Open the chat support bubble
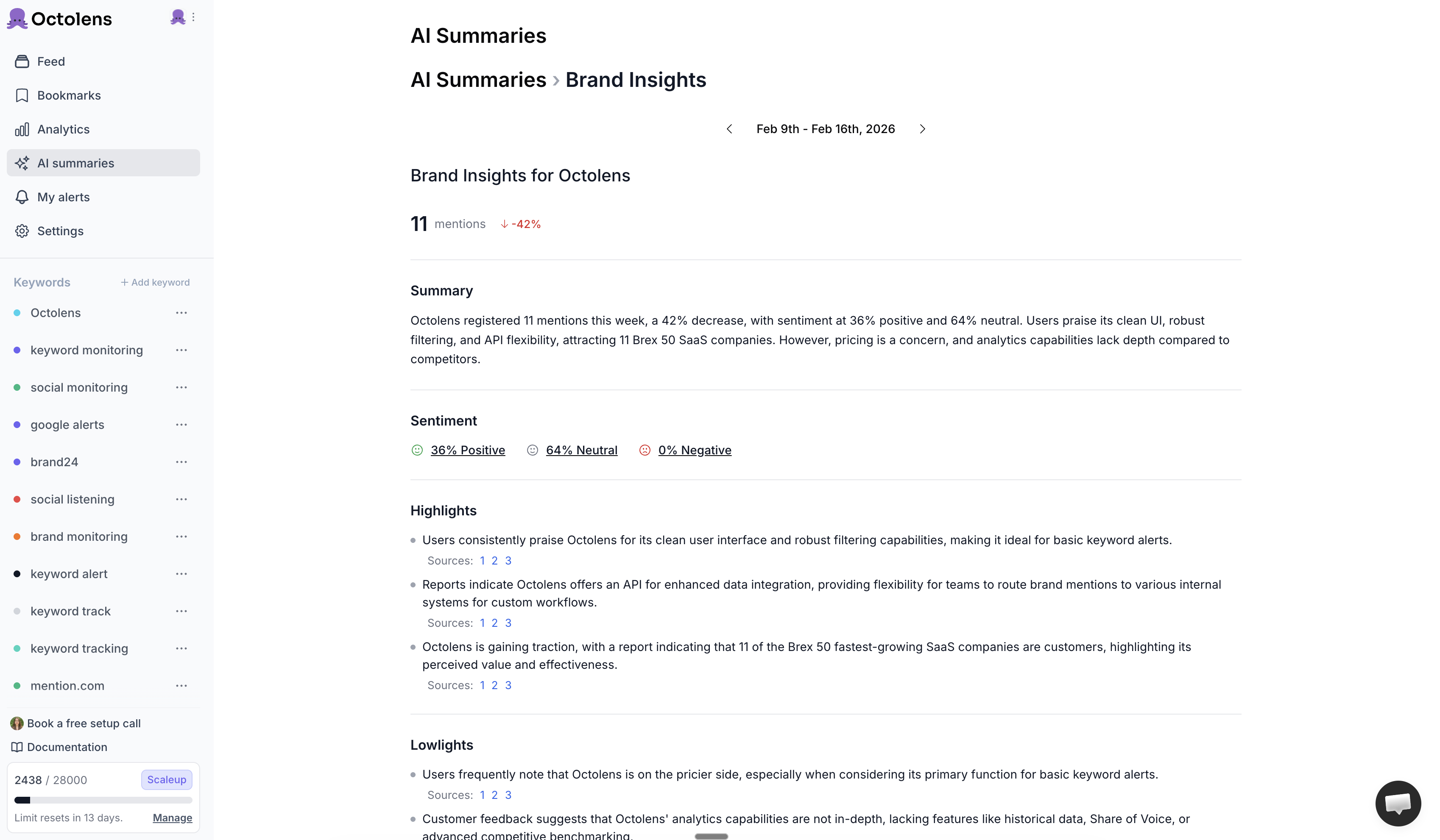Viewport: 1440px width, 840px height. point(1397,803)
